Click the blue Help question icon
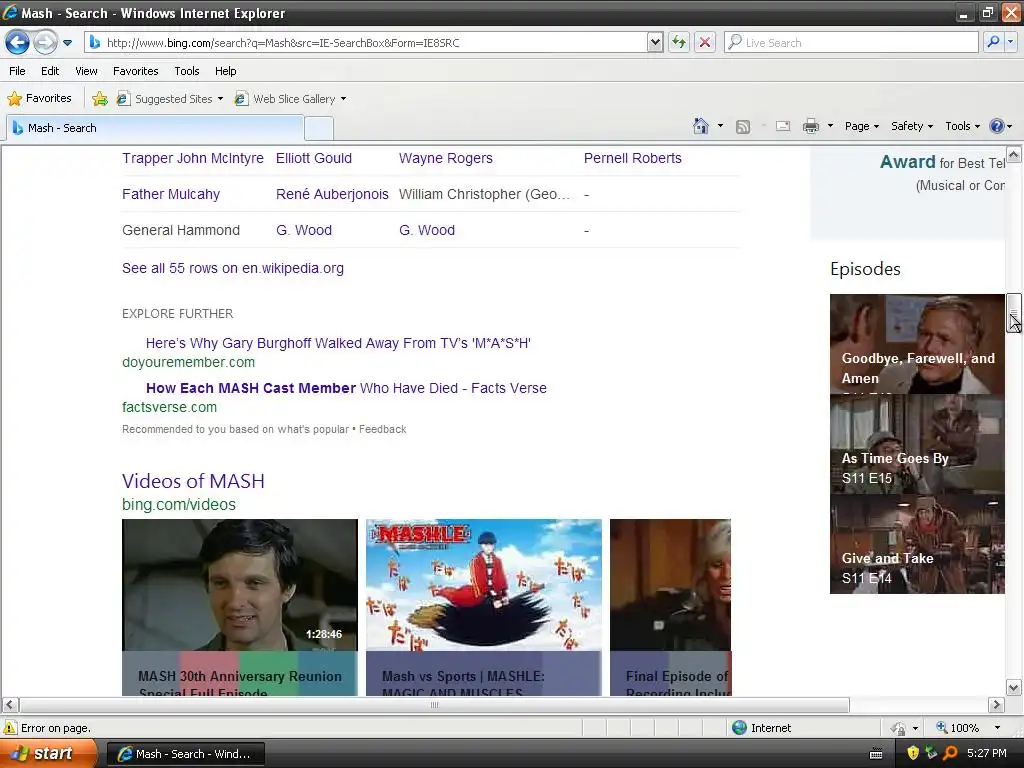 (997, 126)
